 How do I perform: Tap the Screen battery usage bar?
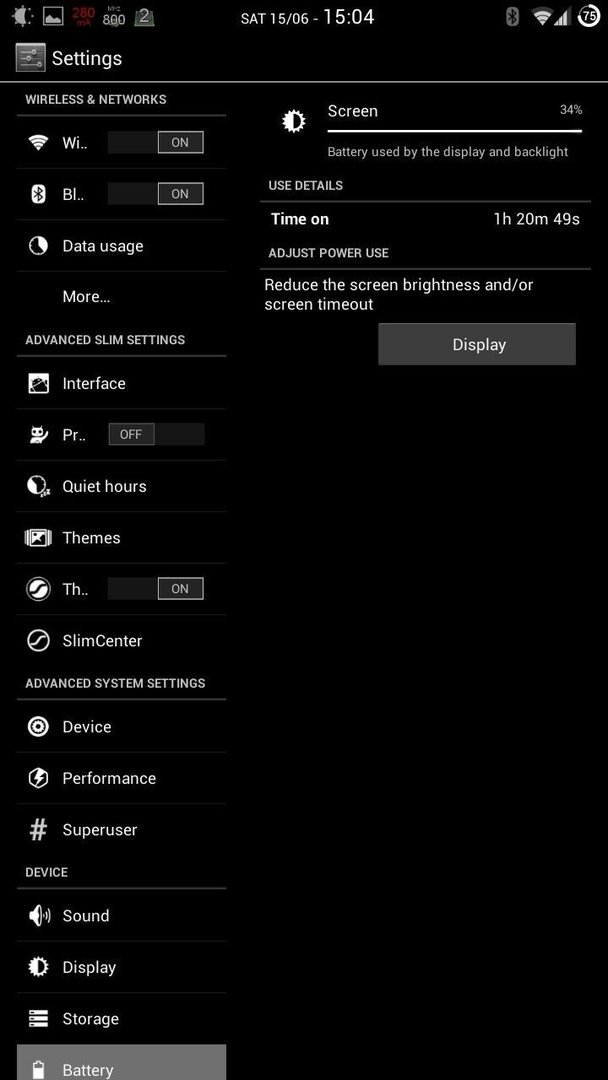click(454, 130)
